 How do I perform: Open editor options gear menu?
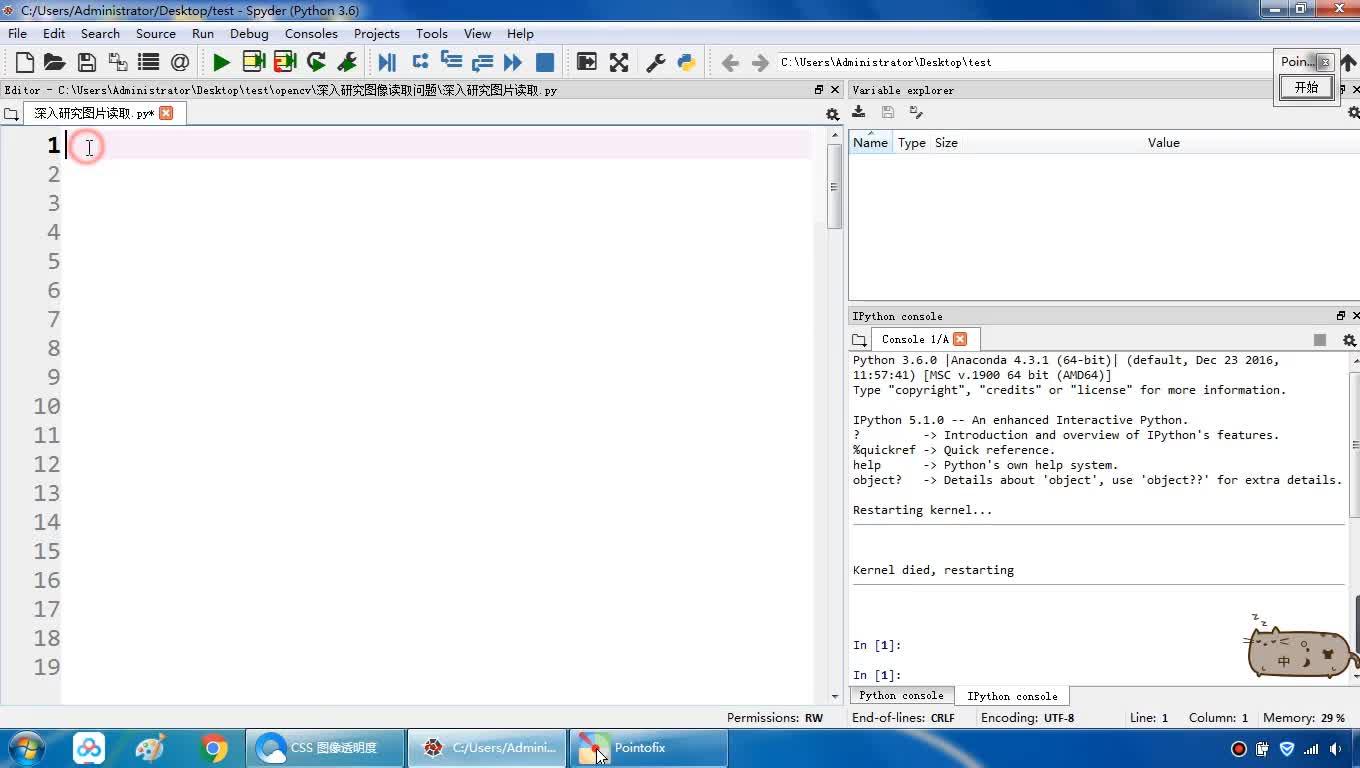click(x=832, y=114)
